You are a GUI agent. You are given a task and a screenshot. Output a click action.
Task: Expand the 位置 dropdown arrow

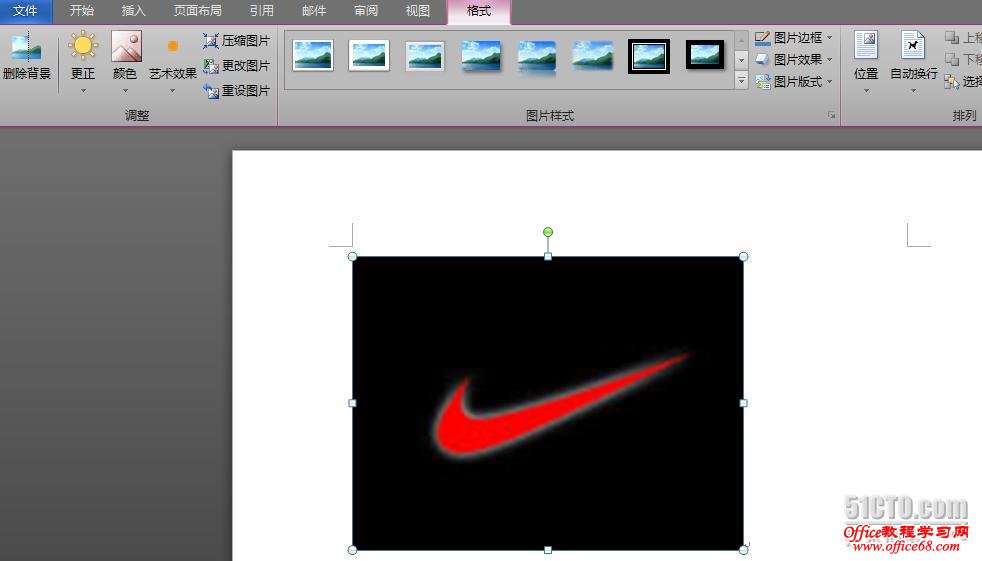pyautogui.click(x=866, y=91)
